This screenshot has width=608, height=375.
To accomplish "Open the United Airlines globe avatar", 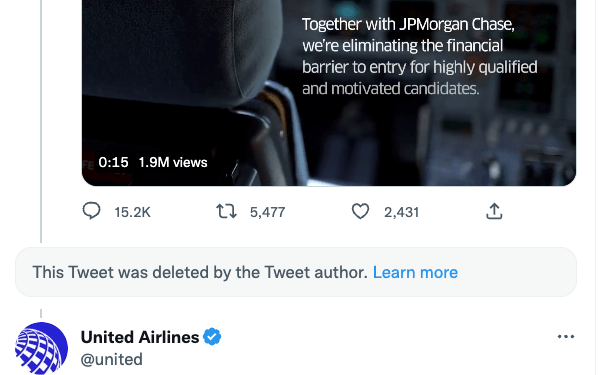I will [x=41, y=348].
